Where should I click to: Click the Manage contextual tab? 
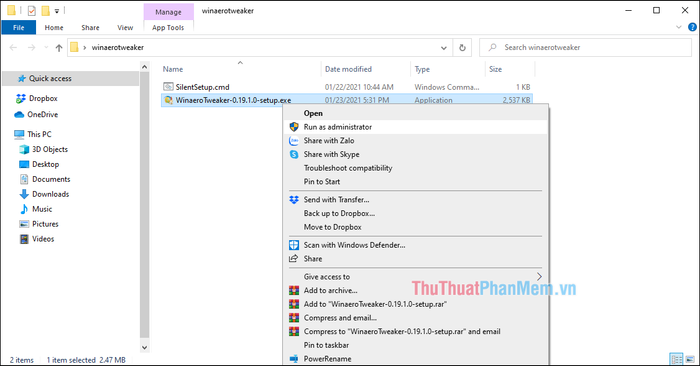pyautogui.click(x=168, y=12)
